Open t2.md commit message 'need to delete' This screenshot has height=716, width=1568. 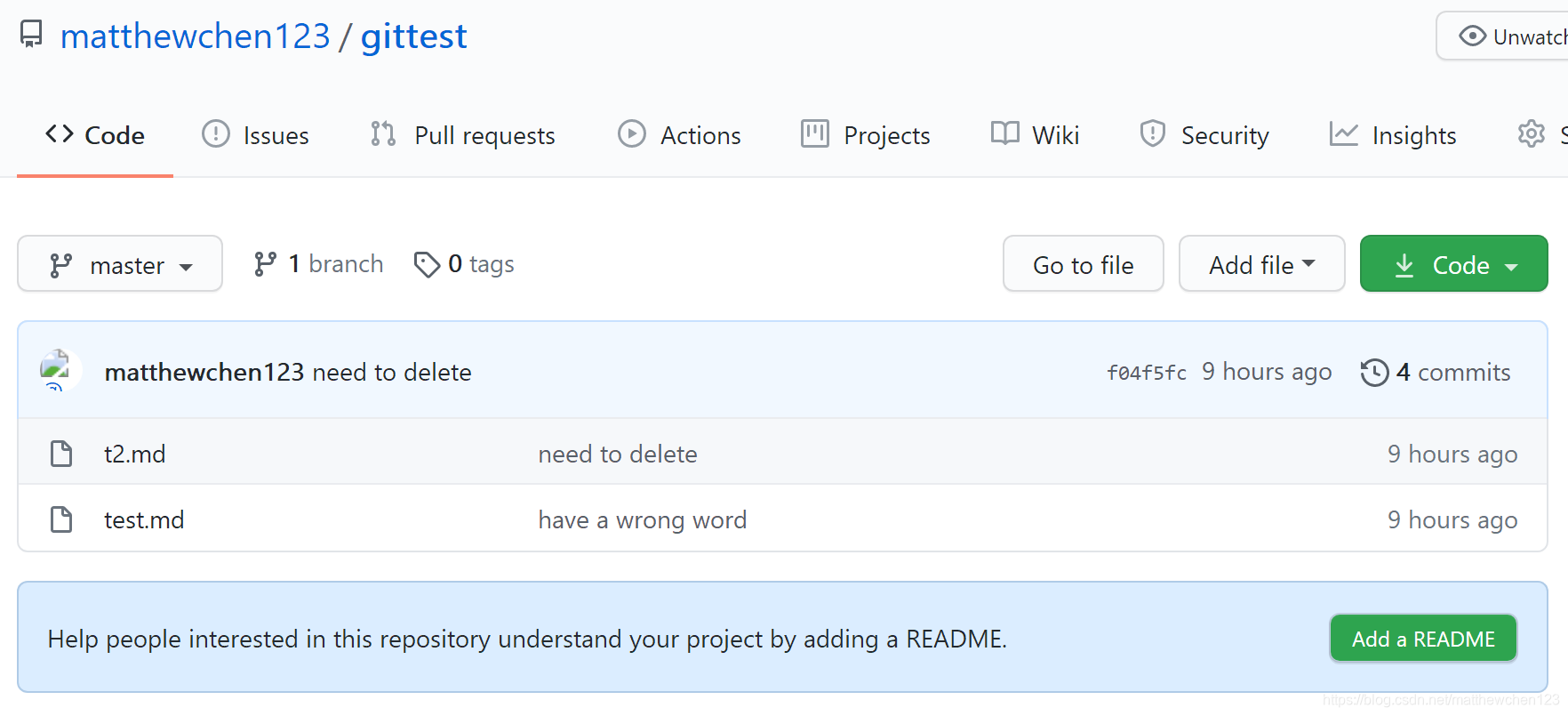point(618,454)
